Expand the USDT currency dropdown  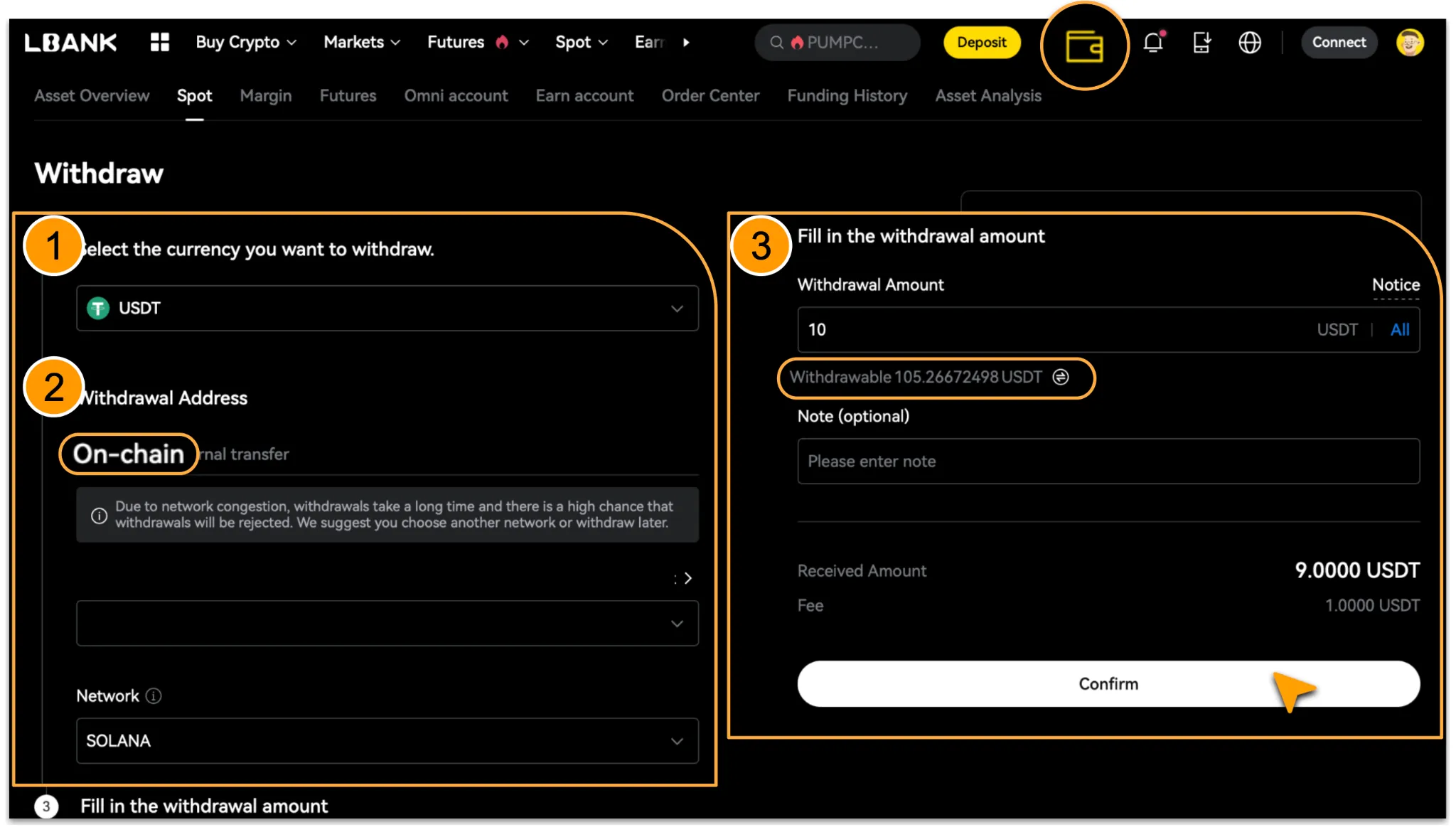pos(387,309)
